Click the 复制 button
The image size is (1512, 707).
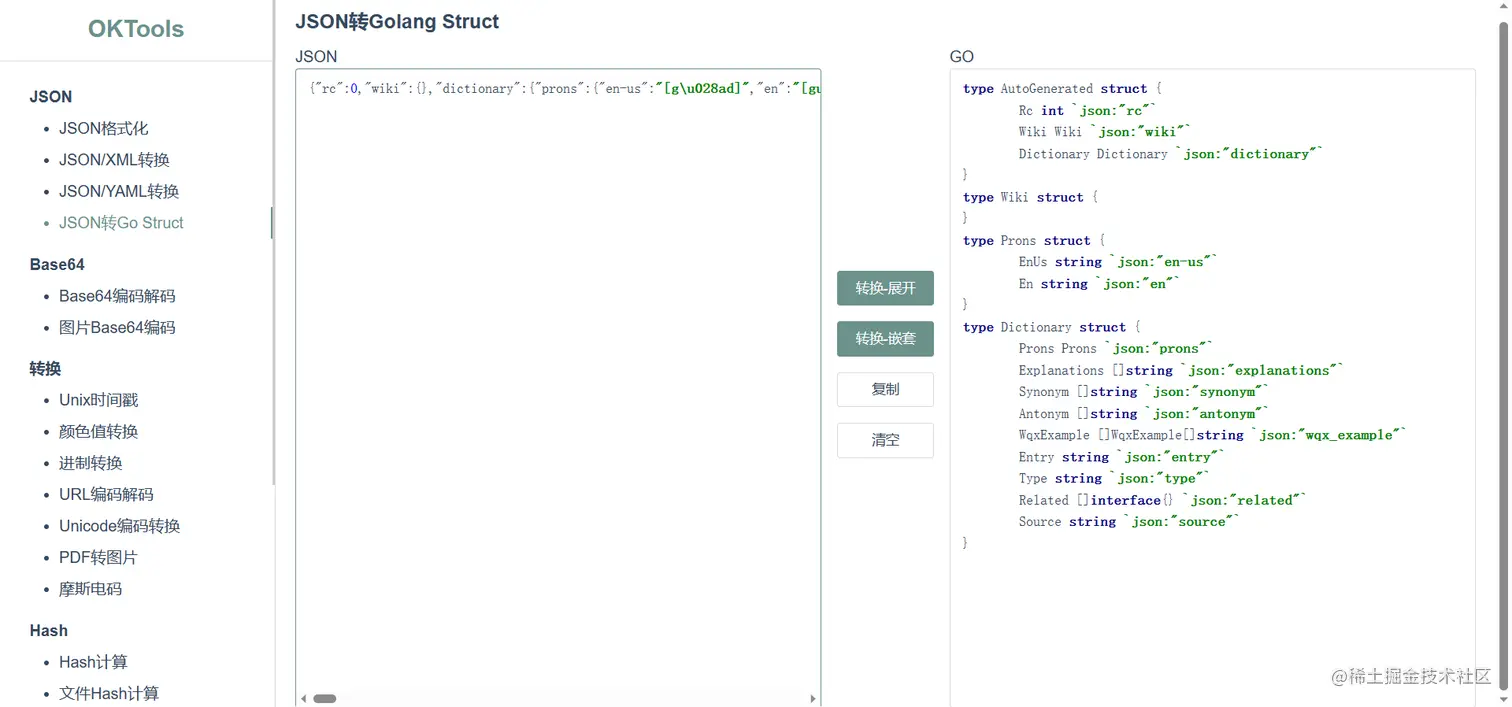point(885,389)
